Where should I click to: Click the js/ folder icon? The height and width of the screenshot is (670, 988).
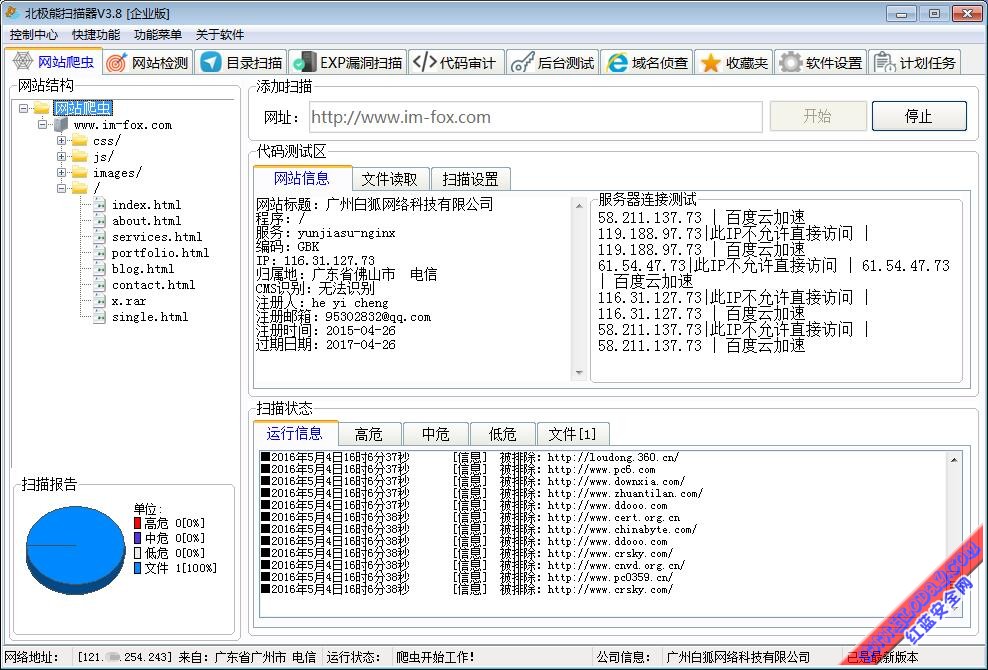pos(79,156)
